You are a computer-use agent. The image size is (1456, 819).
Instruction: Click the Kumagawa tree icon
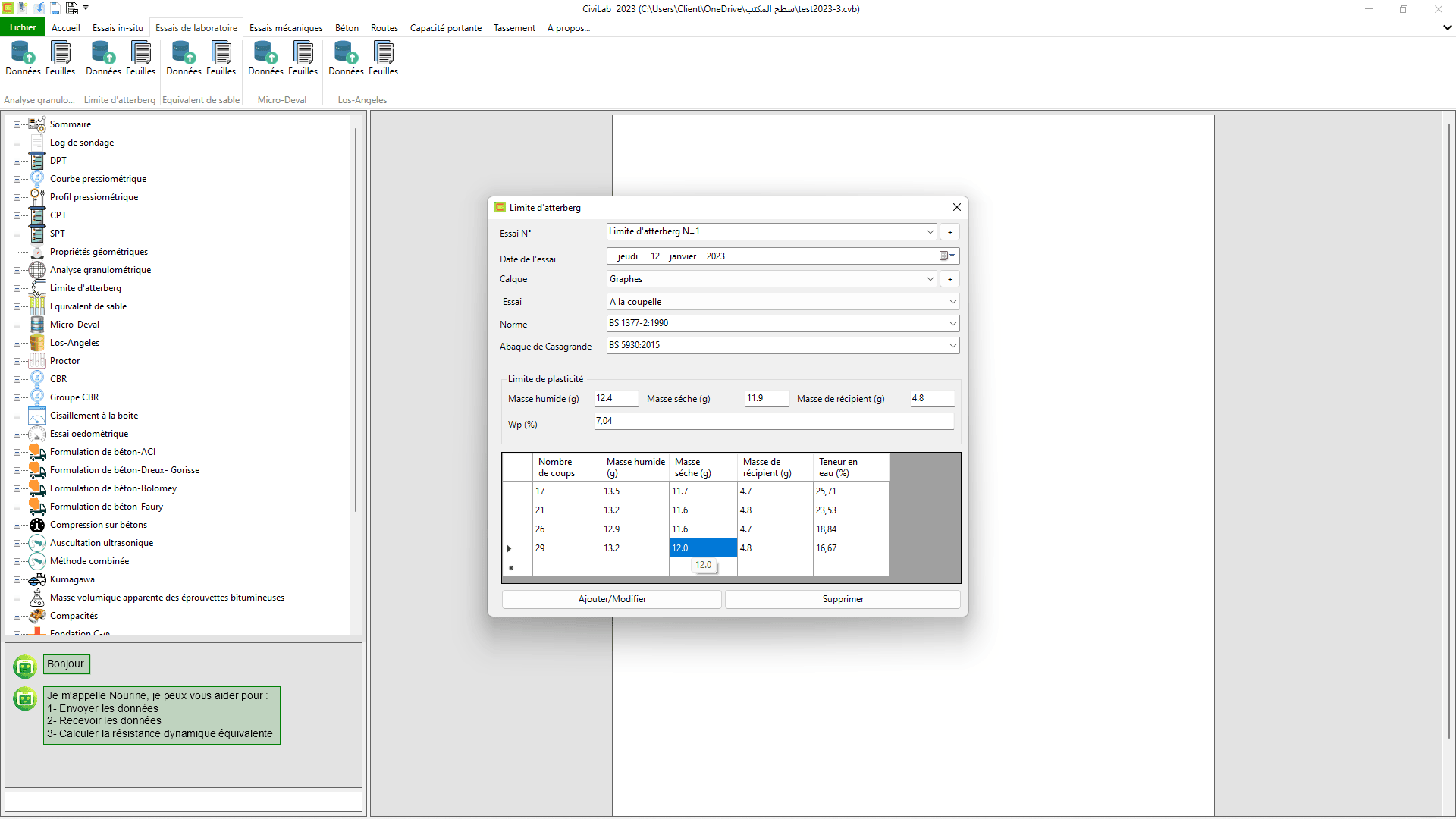point(37,579)
